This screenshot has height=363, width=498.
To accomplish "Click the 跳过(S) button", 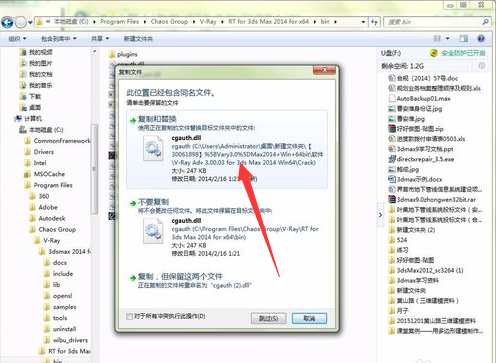I will click(268, 318).
